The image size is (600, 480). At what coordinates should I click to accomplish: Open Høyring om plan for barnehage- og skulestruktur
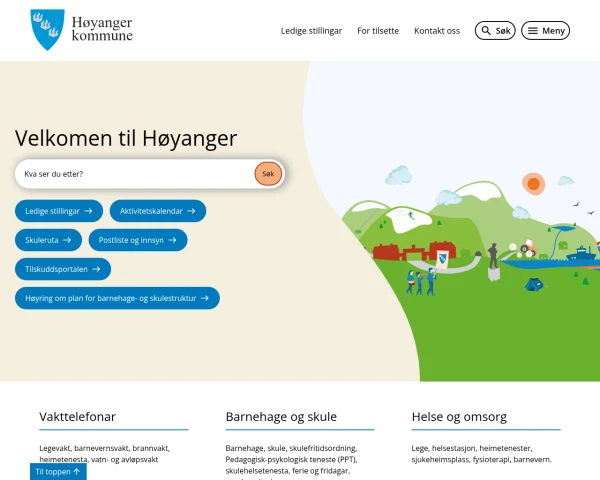click(117, 298)
